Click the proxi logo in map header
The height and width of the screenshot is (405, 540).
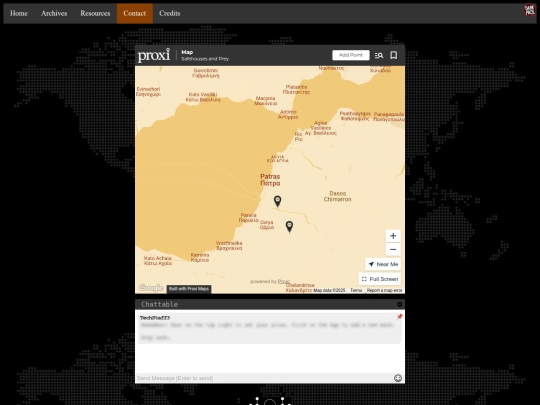[x=154, y=55]
